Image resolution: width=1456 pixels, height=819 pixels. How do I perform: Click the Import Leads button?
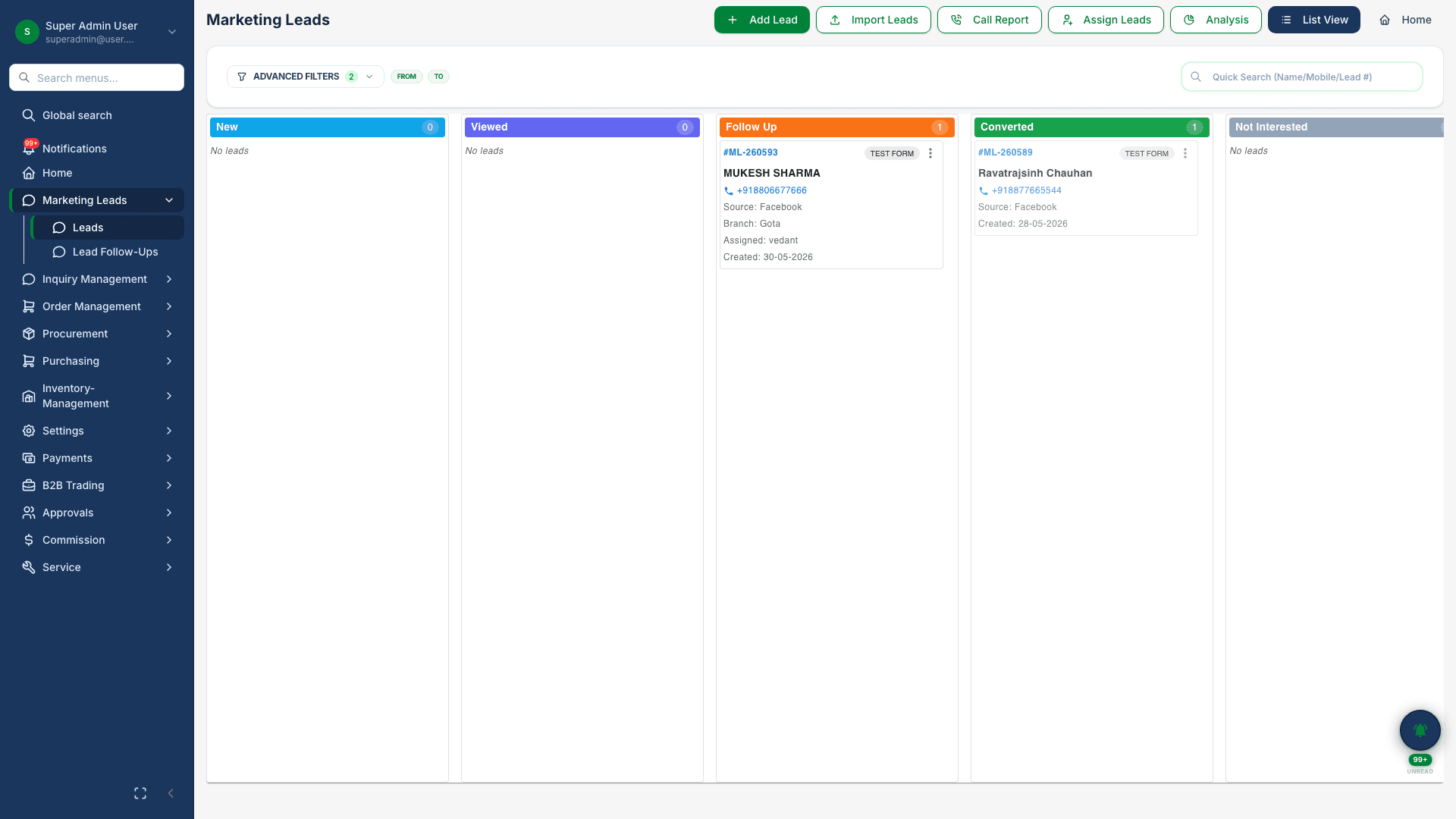(x=874, y=20)
